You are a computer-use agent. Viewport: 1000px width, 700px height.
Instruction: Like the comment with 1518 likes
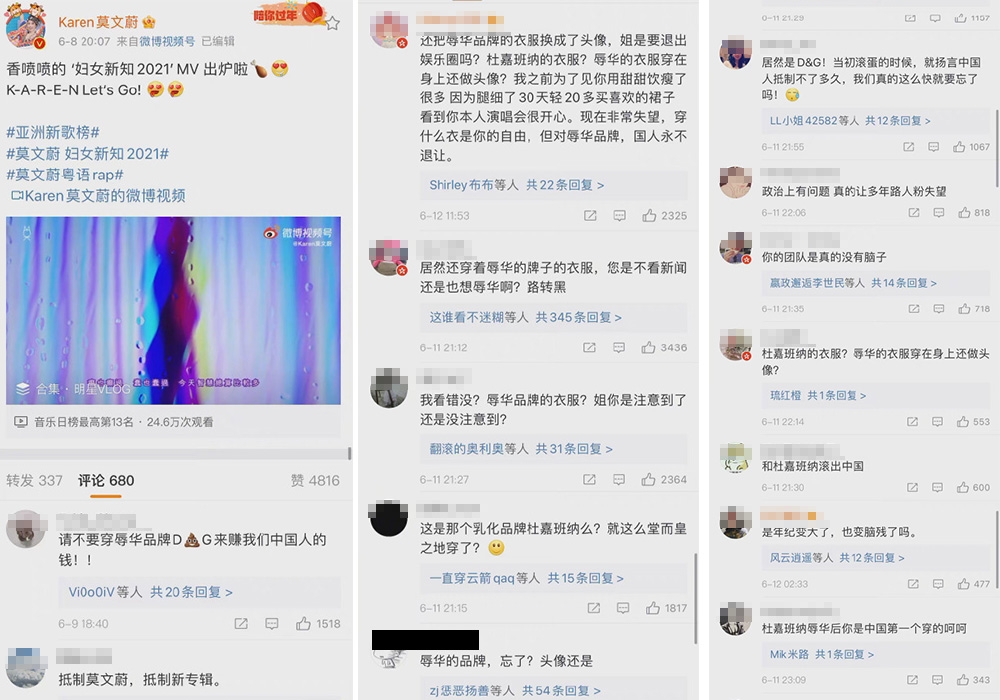(x=318, y=623)
